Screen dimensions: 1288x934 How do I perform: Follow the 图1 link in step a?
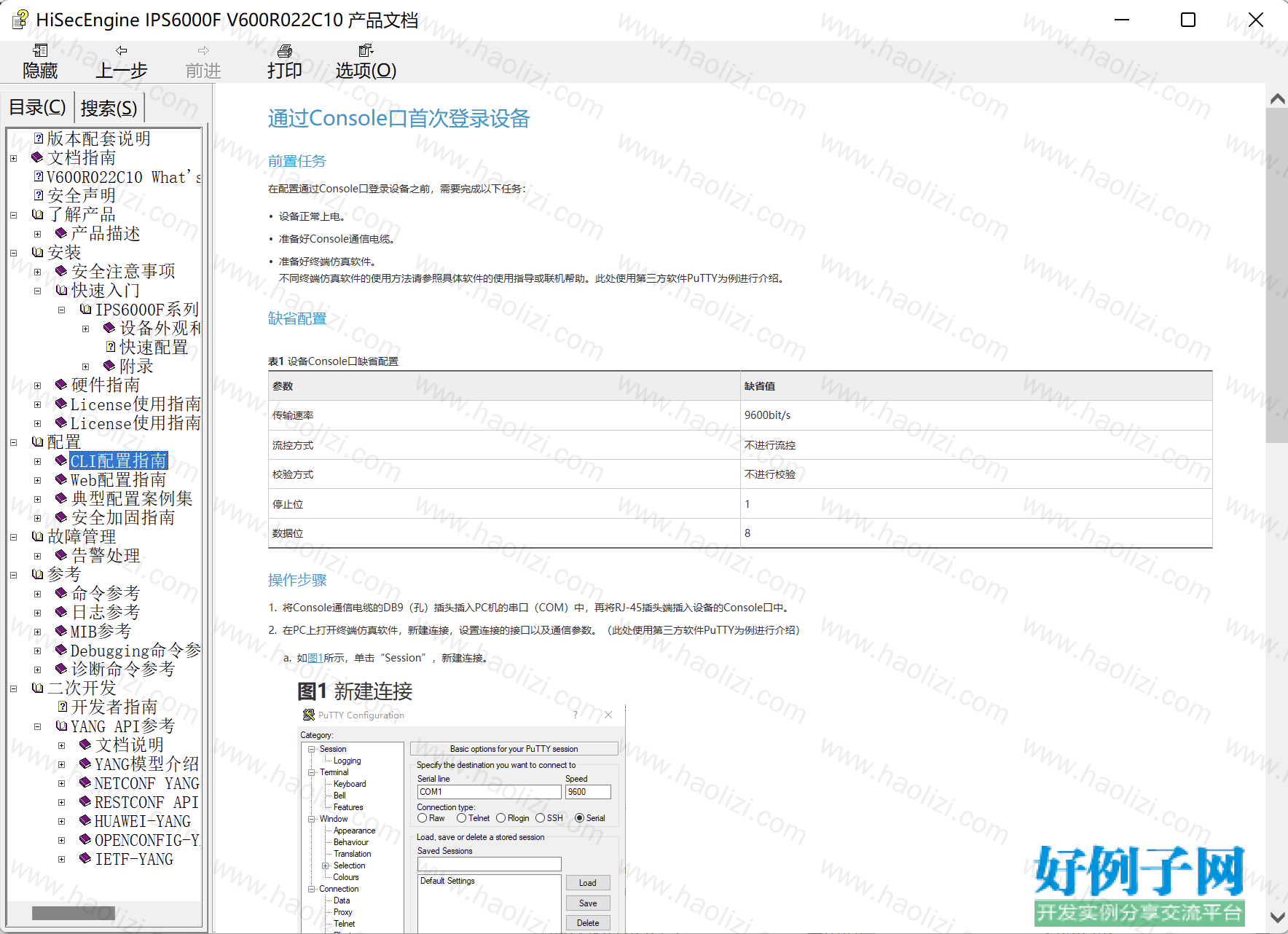tap(315, 658)
